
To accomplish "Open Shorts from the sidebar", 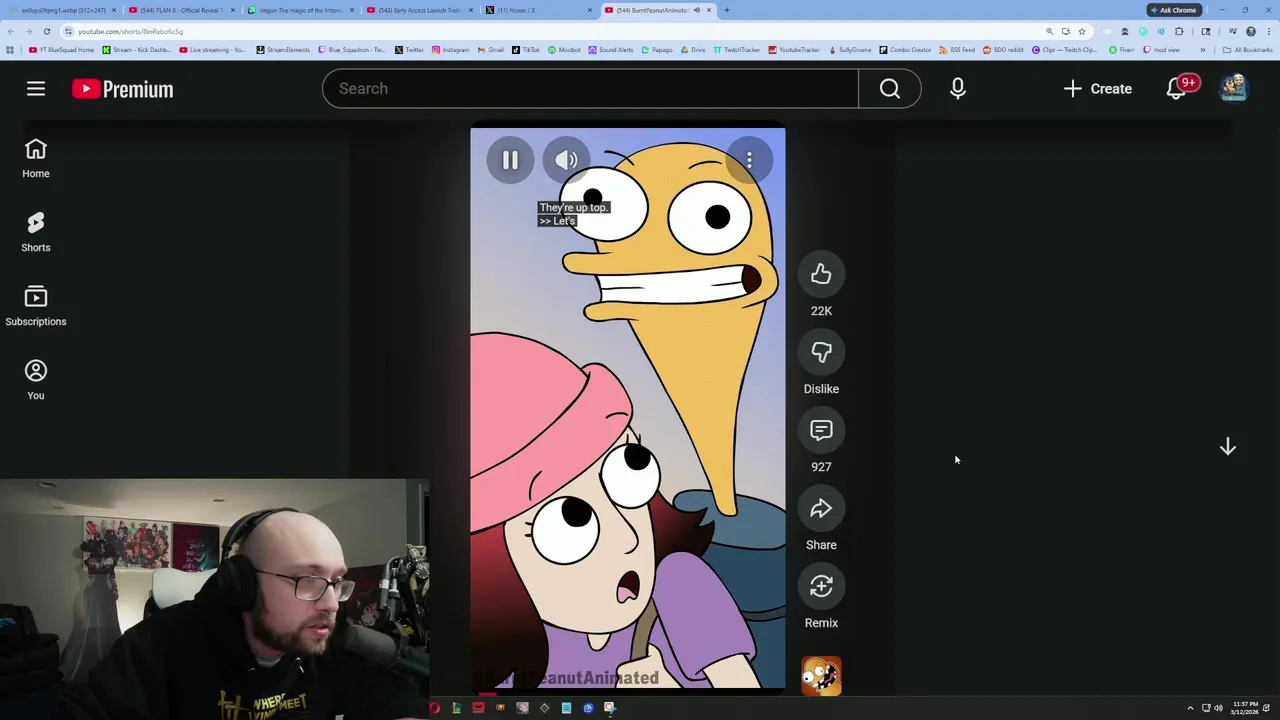I will tap(36, 232).
